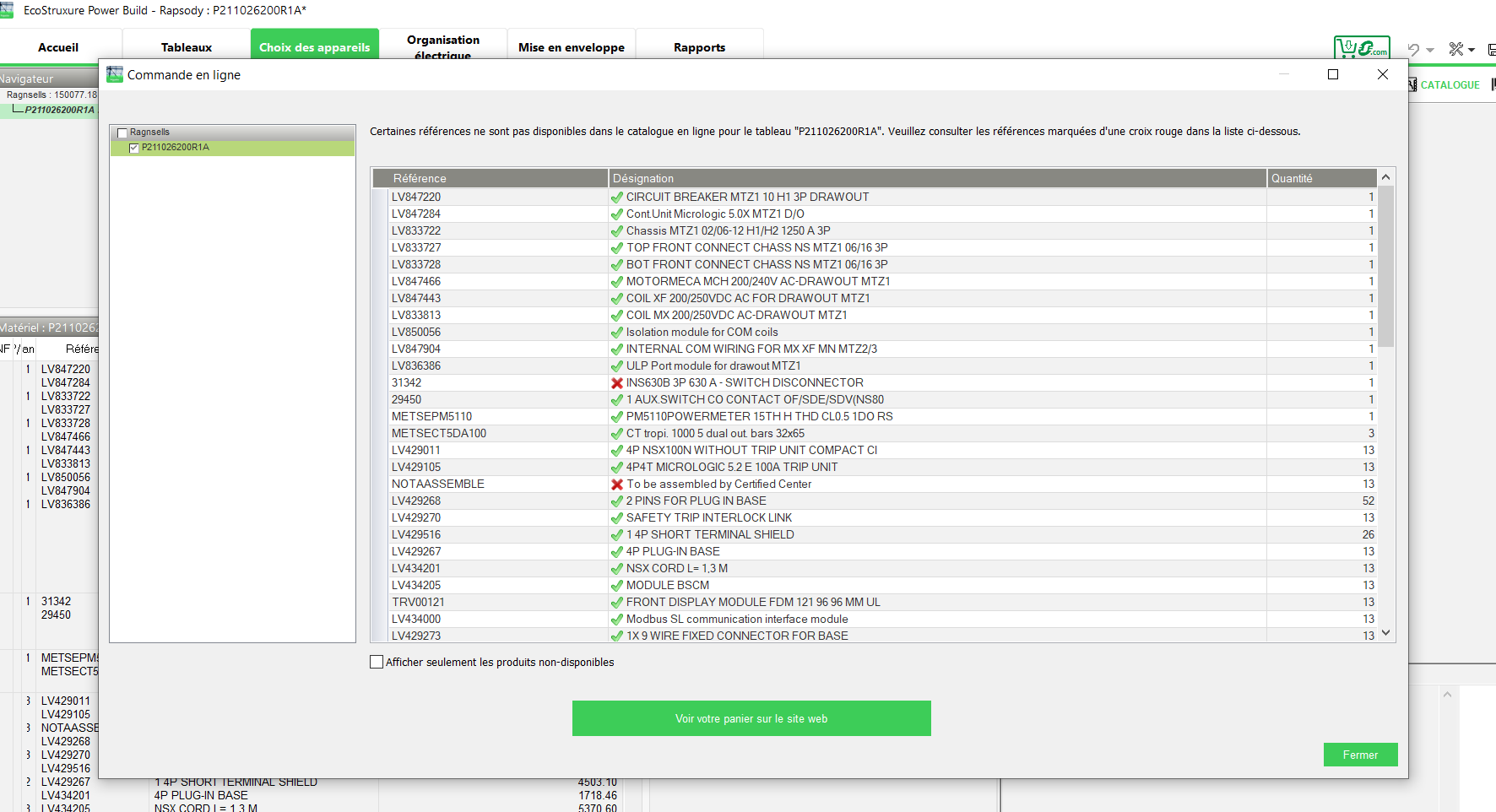Click the green check for MOTORMECA MCH row
The image size is (1496, 812).
coord(617,281)
